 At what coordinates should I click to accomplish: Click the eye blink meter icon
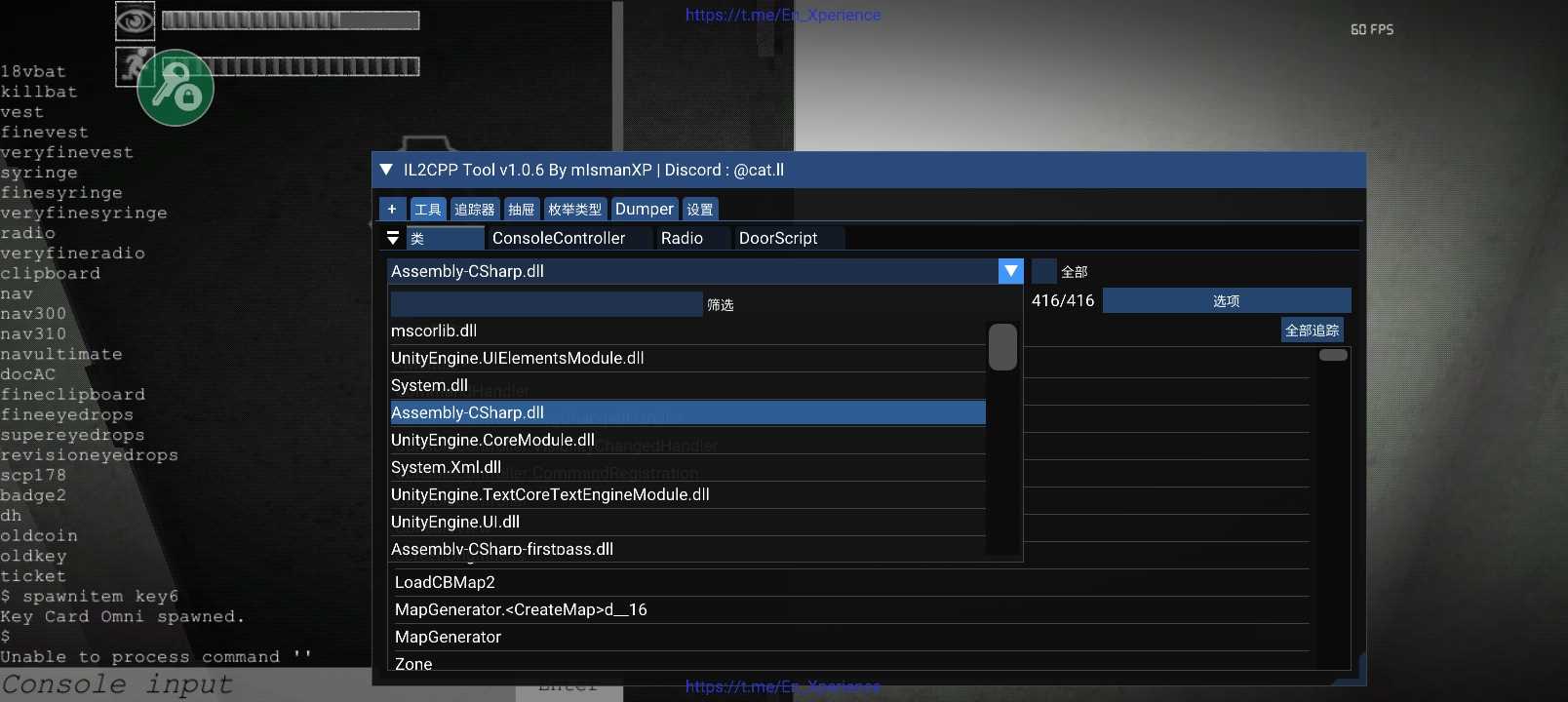click(135, 20)
